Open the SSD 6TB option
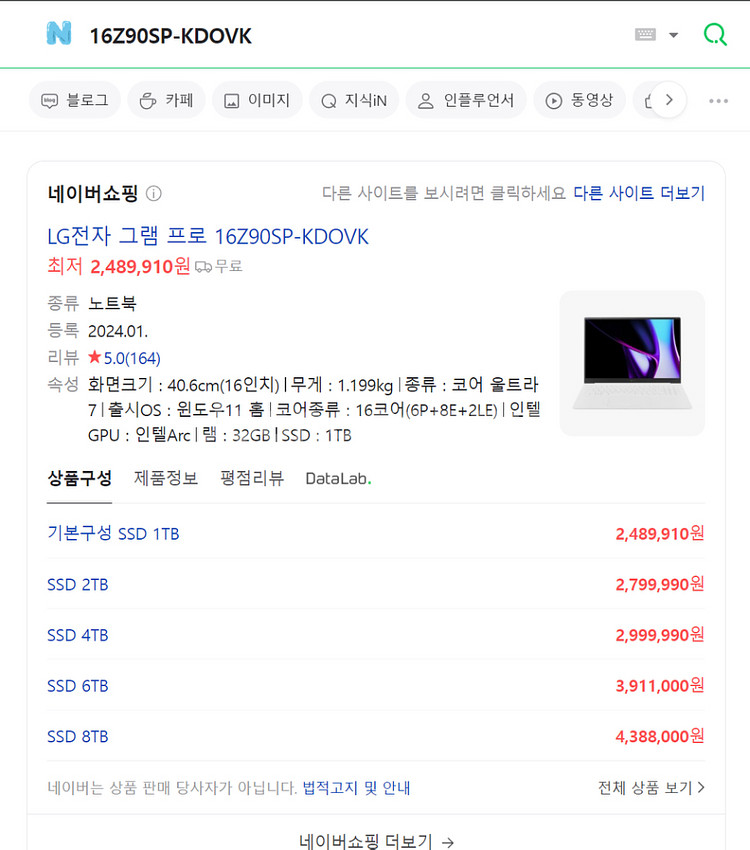Screen dimensions: 750x850 [x=77, y=686]
